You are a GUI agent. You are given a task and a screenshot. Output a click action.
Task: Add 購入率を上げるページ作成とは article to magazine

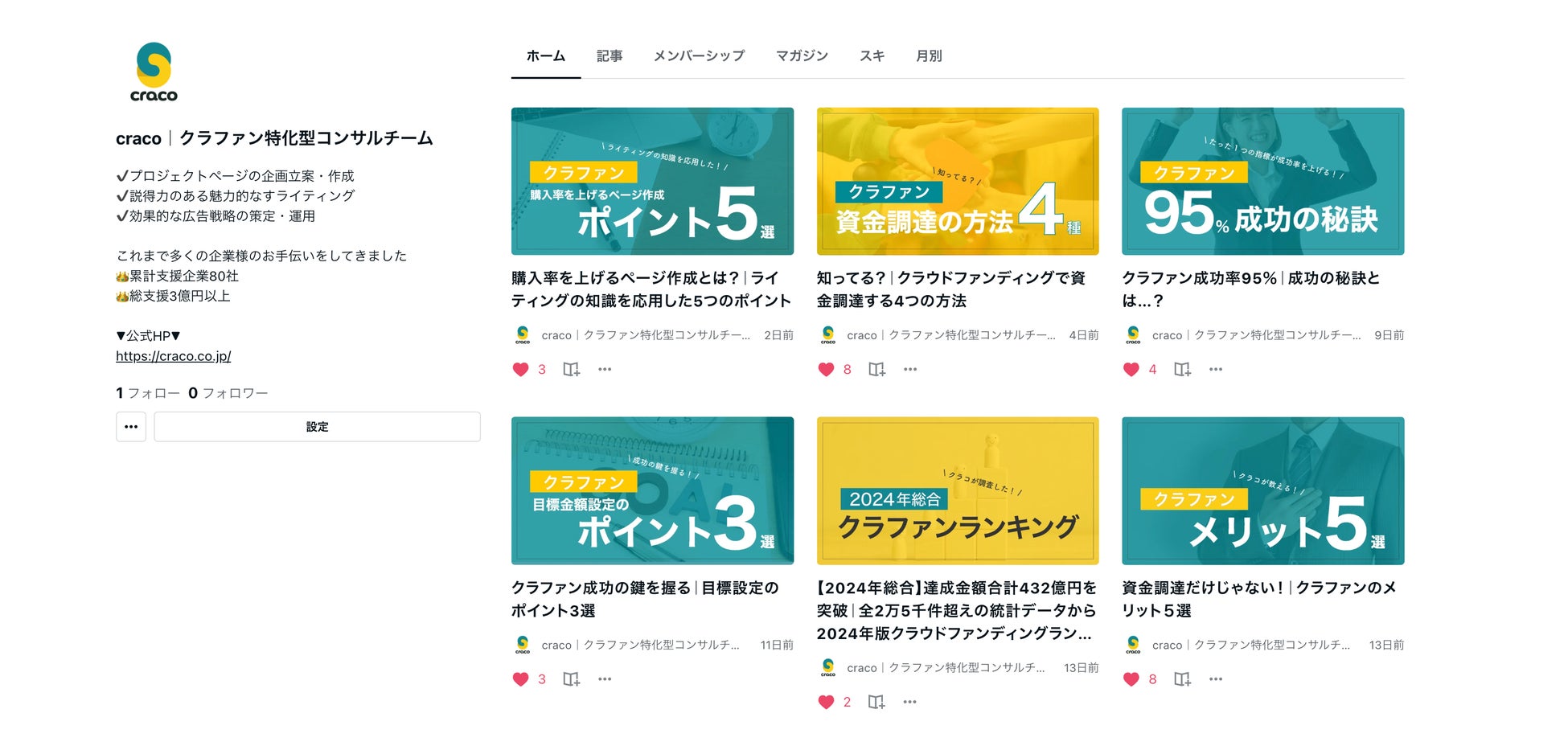[571, 370]
